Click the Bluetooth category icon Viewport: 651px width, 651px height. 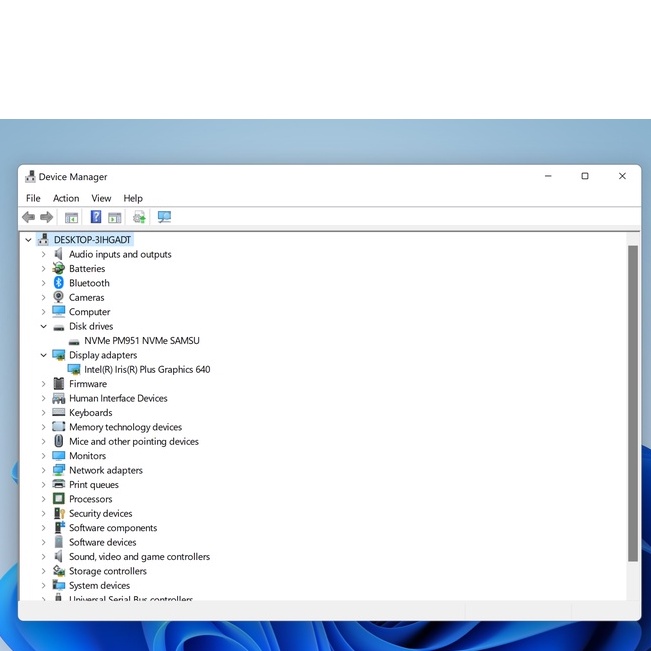[59, 283]
